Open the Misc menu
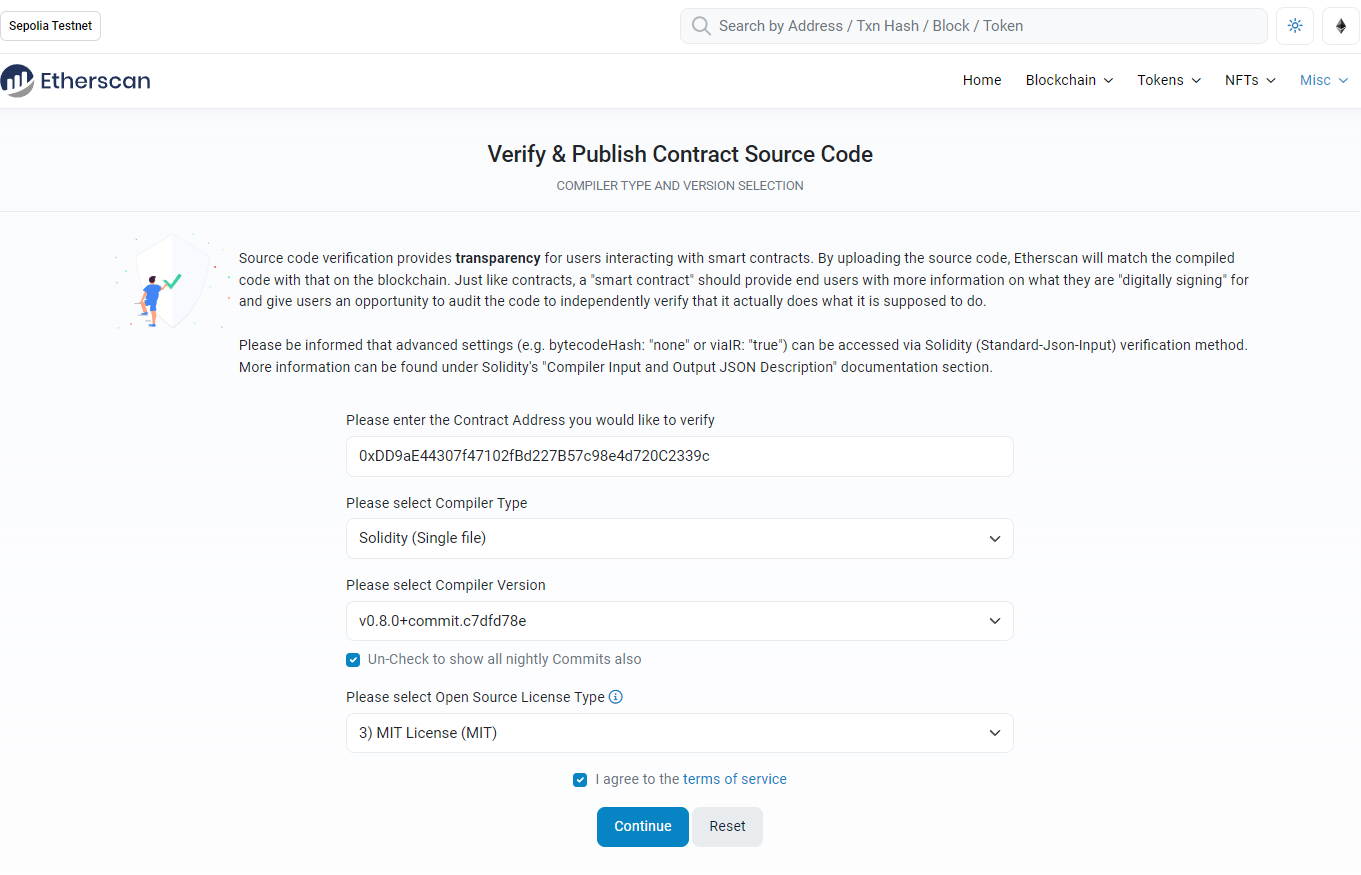The width and height of the screenshot is (1361, 875). point(1324,80)
